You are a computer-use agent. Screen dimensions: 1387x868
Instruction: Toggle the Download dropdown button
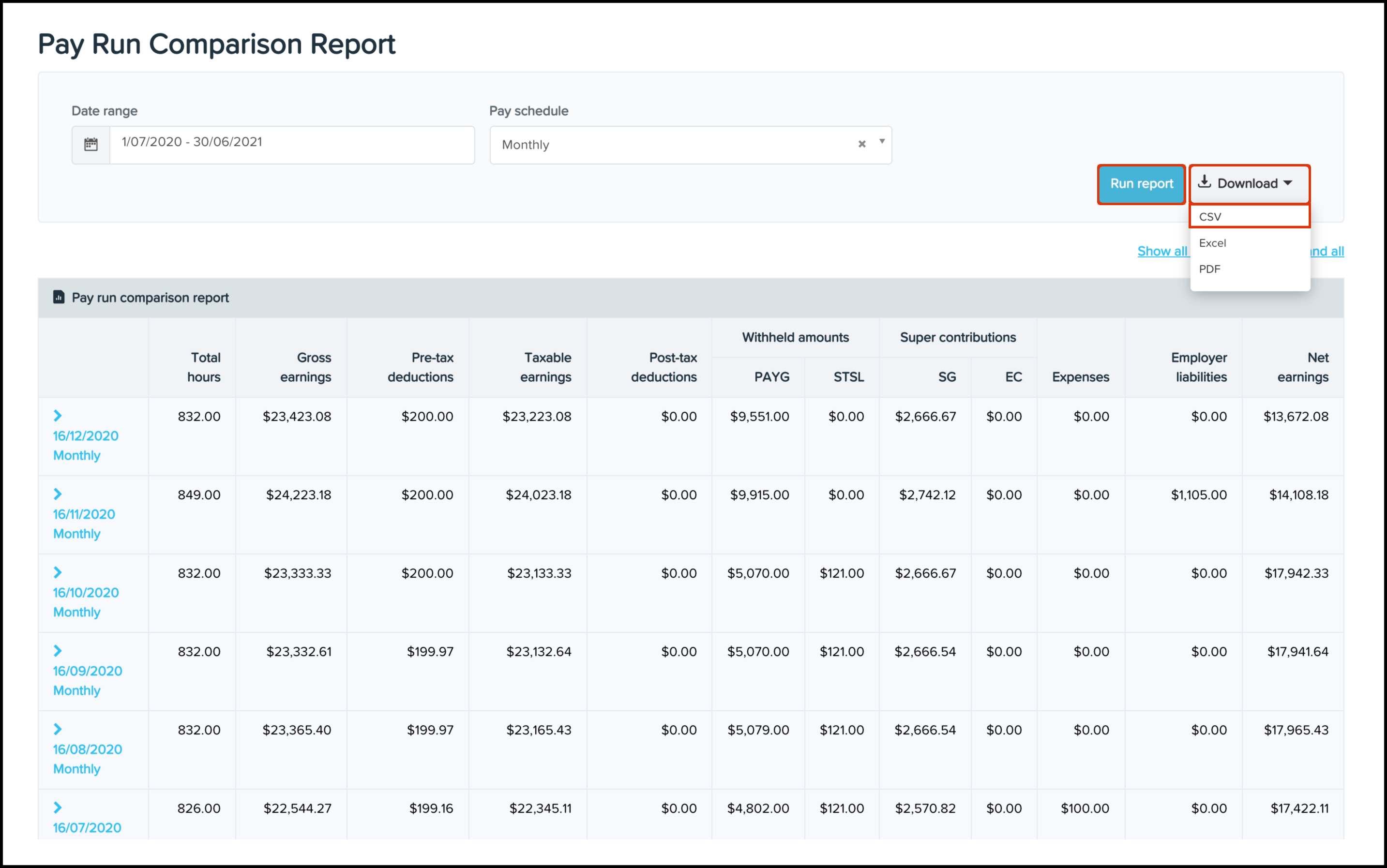pos(1249,184)
